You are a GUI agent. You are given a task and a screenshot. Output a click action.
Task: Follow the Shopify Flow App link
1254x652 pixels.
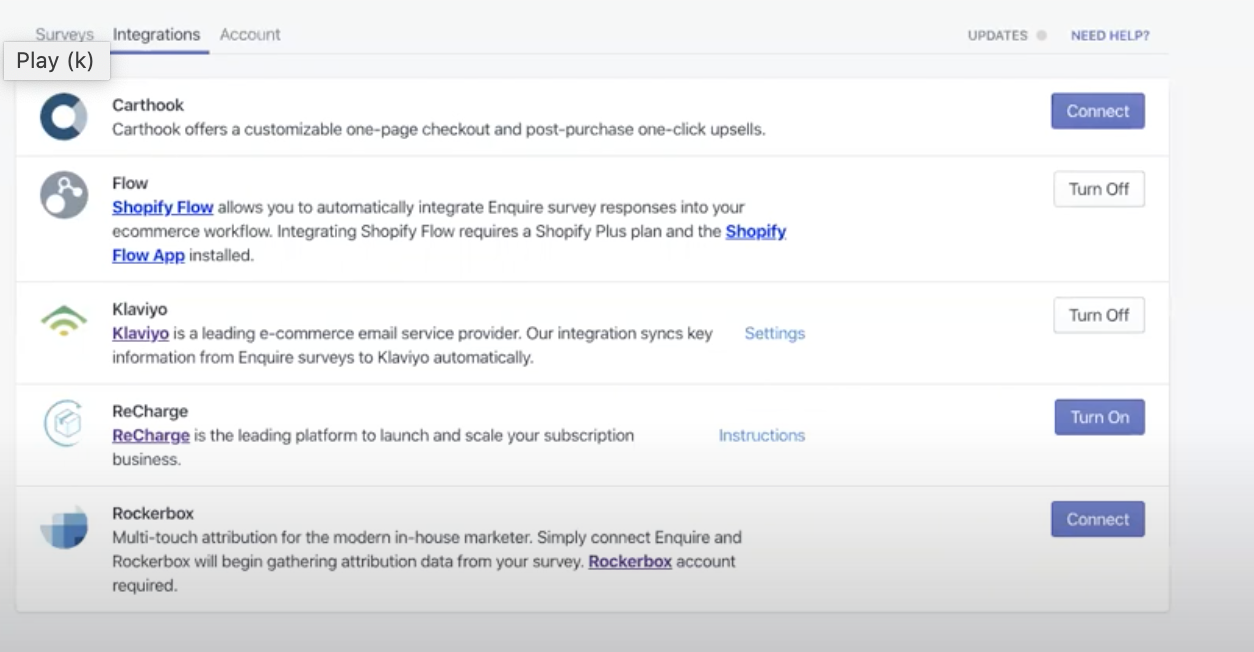tap(148, 255)
